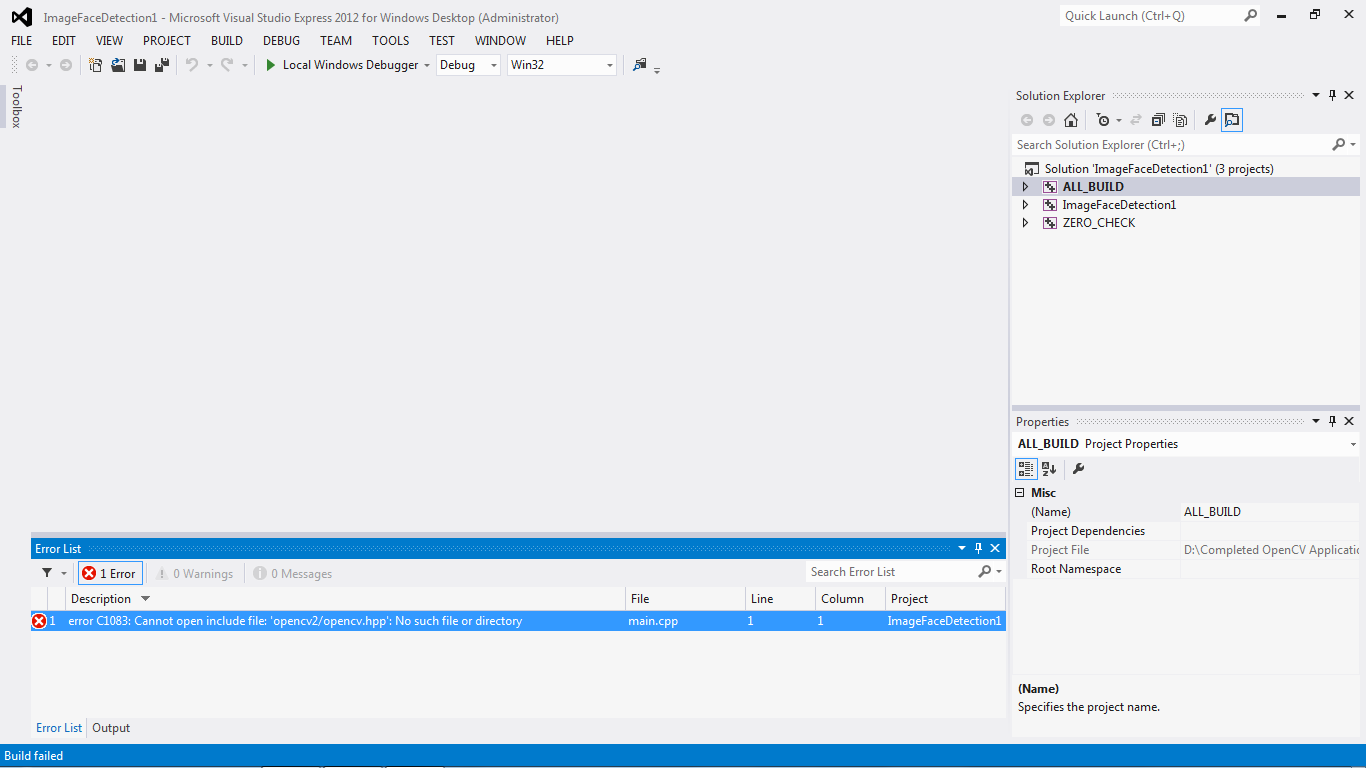Select the error C1083 description row
The width and height of the screenshot is (1366, 768).
pyautogui.click(x=518, y=621)
